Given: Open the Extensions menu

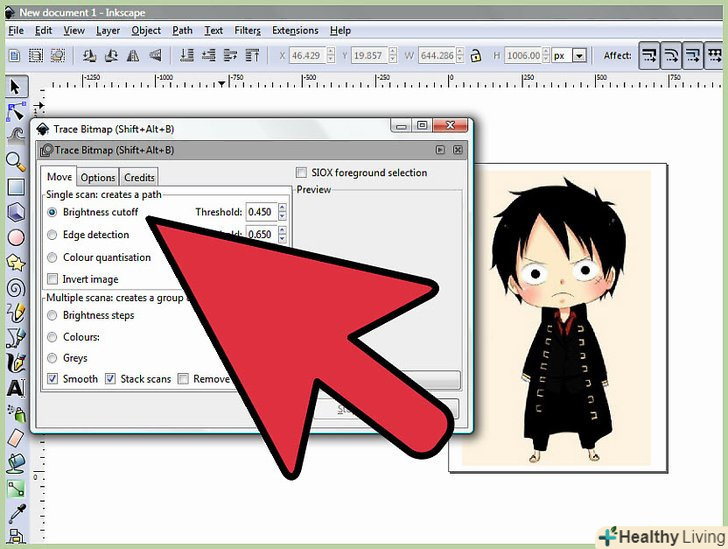Looking at the screenshot, I should (295, 31).
